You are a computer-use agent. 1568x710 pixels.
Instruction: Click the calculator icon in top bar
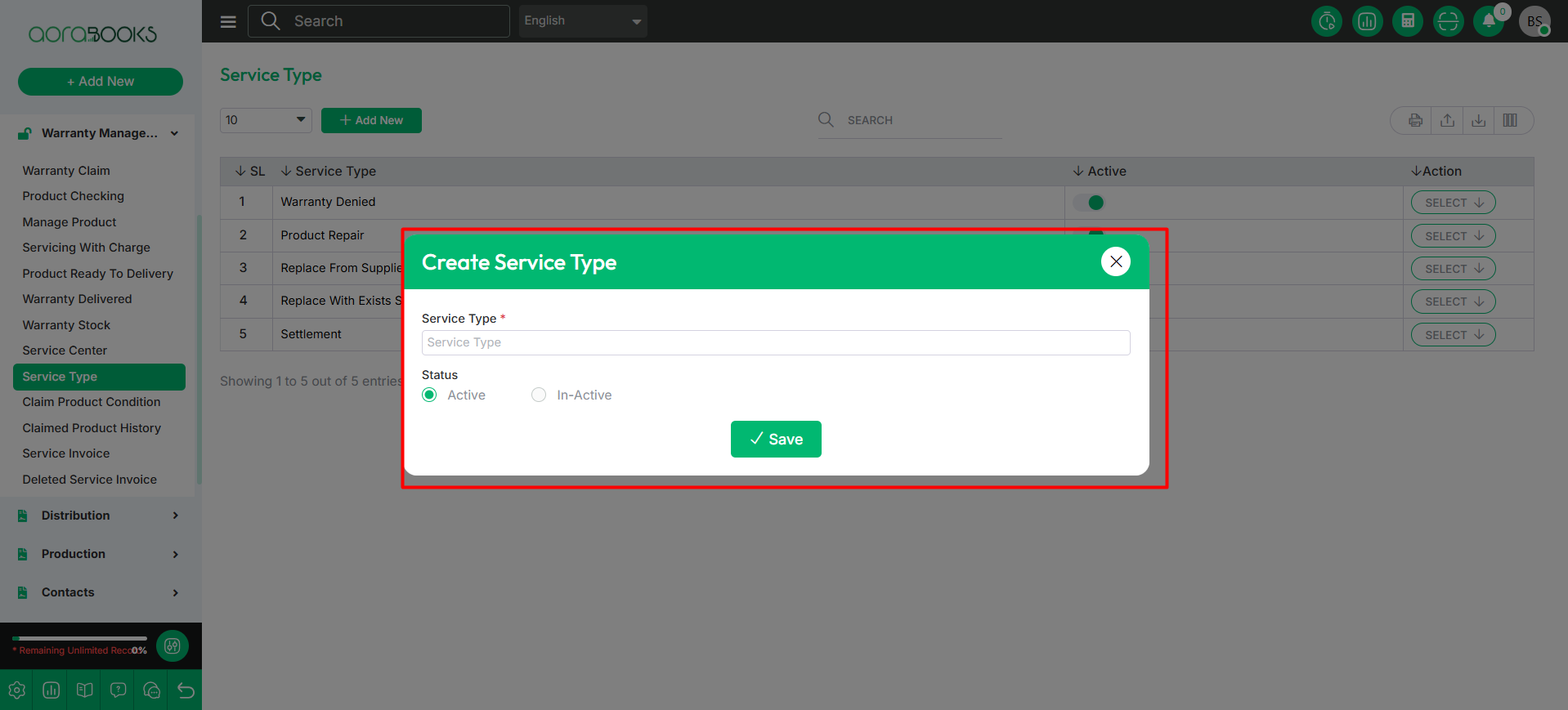[1408, 21]
